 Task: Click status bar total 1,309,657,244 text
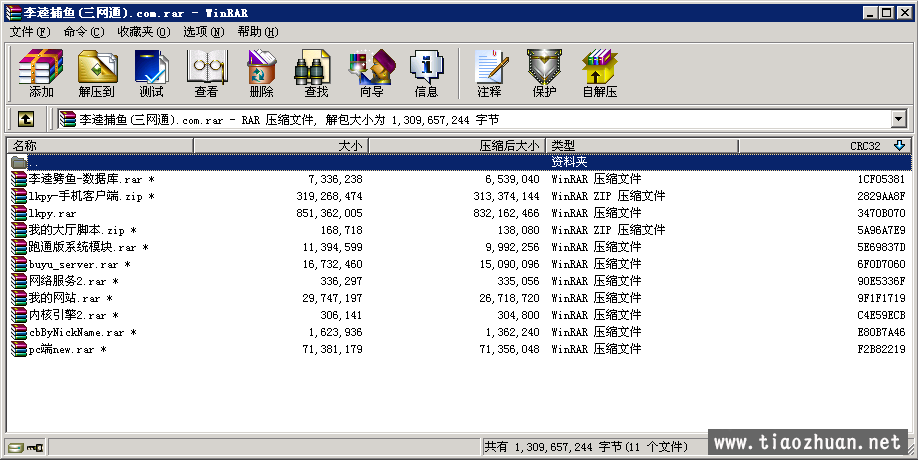pos(586,447)
